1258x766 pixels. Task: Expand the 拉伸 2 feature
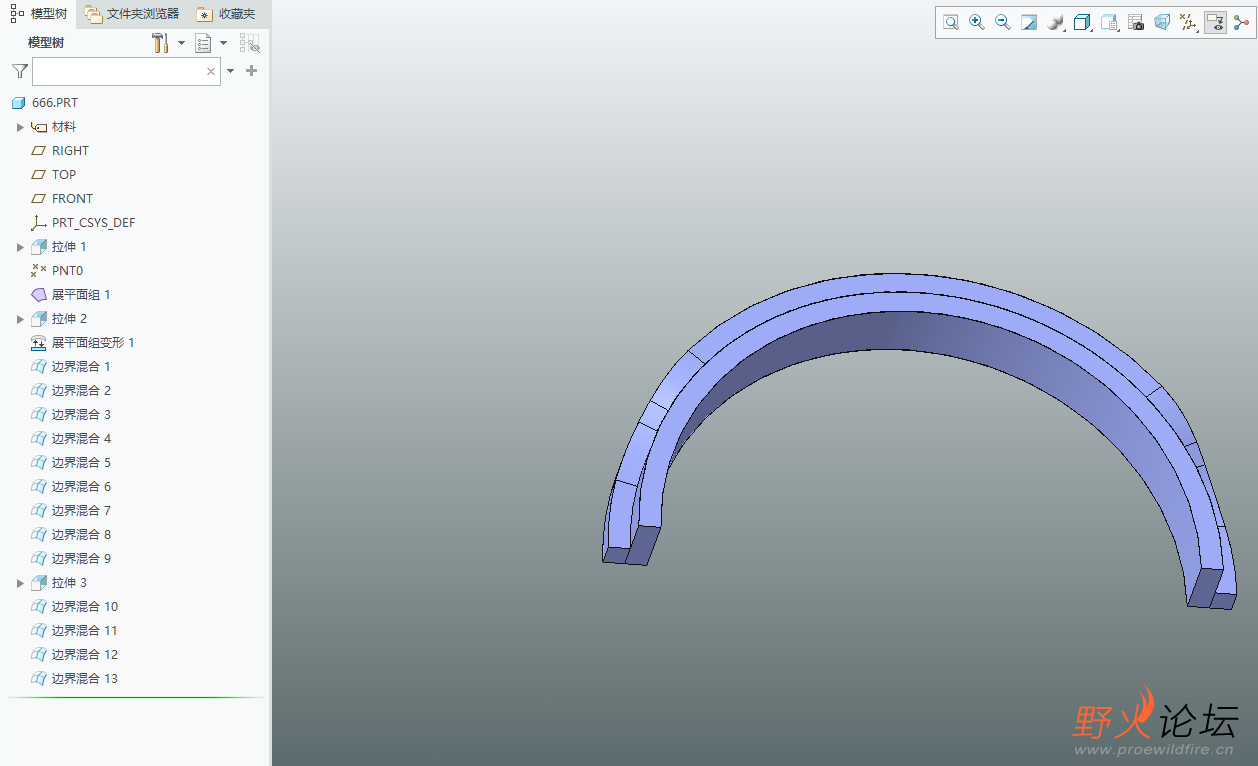pyautogui.click(x=20, y=319)
